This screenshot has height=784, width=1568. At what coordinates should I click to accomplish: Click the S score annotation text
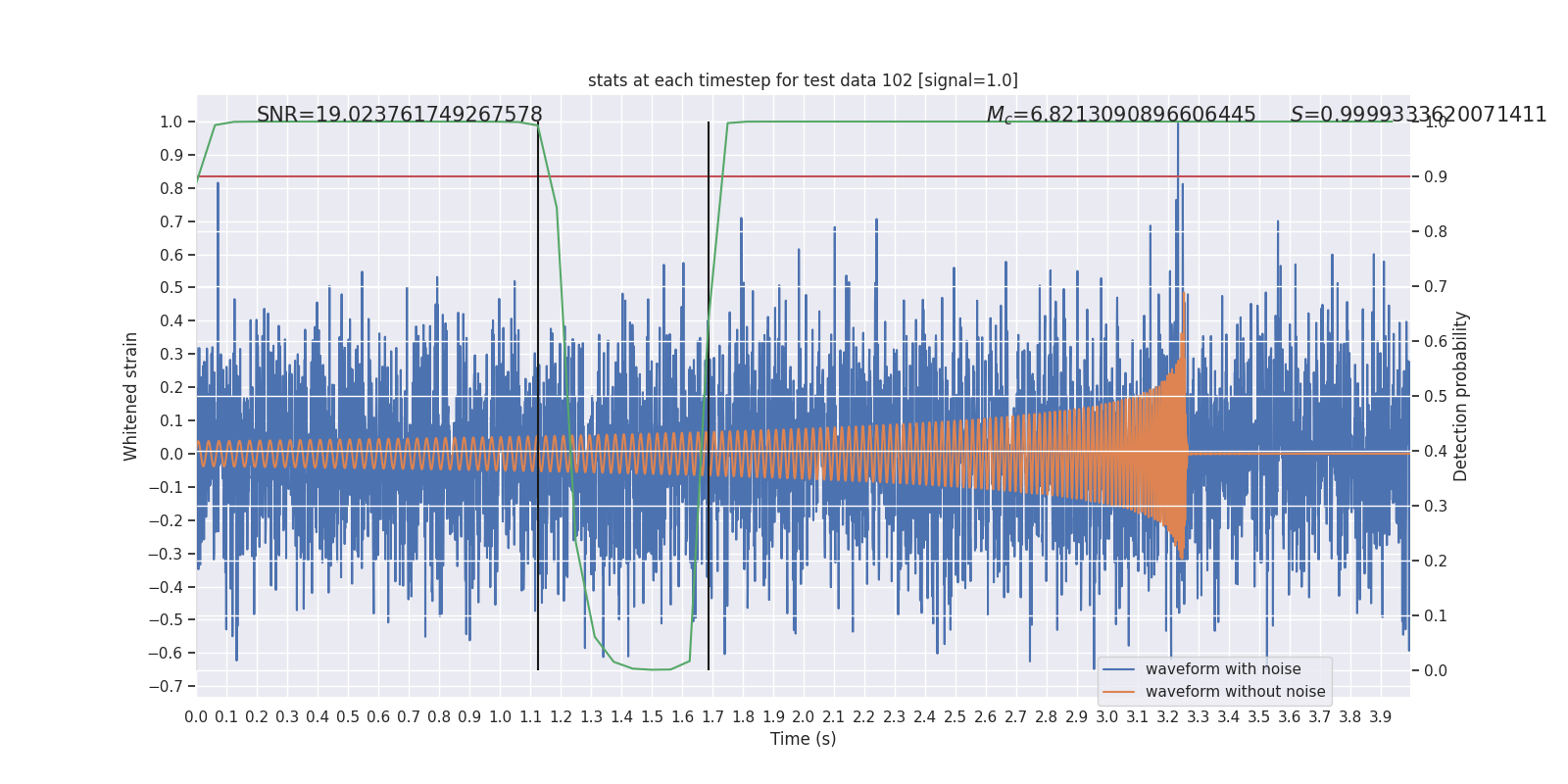(x=1418, y=115)
